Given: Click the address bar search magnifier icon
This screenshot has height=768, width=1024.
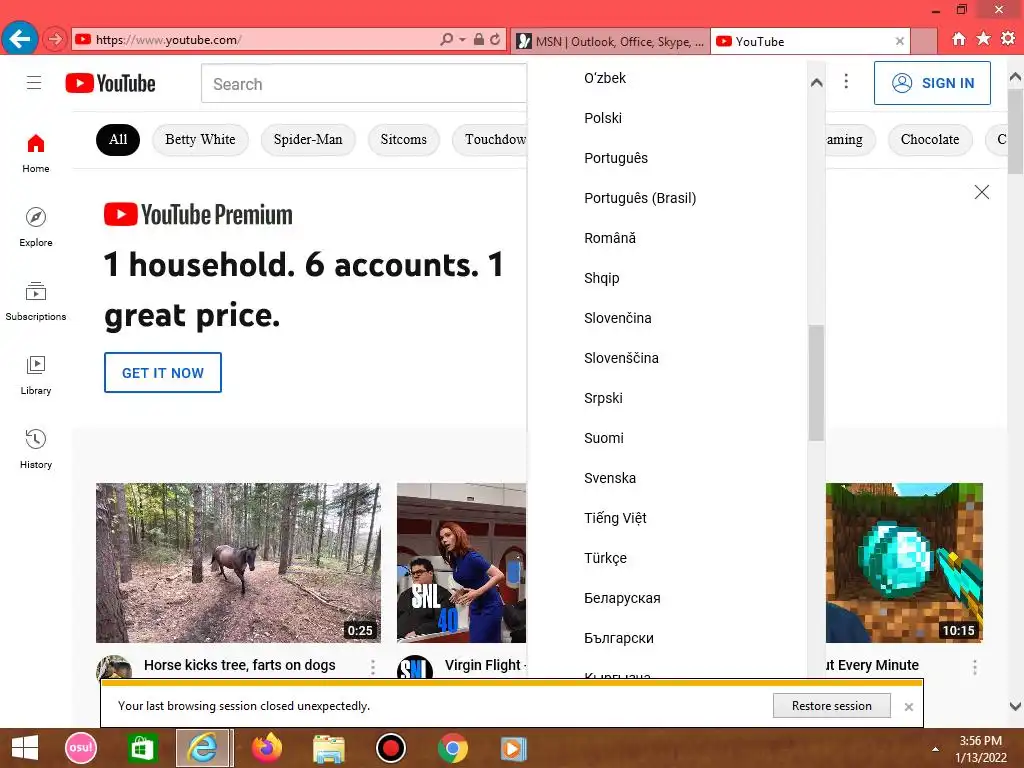Looking at the screenshot, I should 446,40.
